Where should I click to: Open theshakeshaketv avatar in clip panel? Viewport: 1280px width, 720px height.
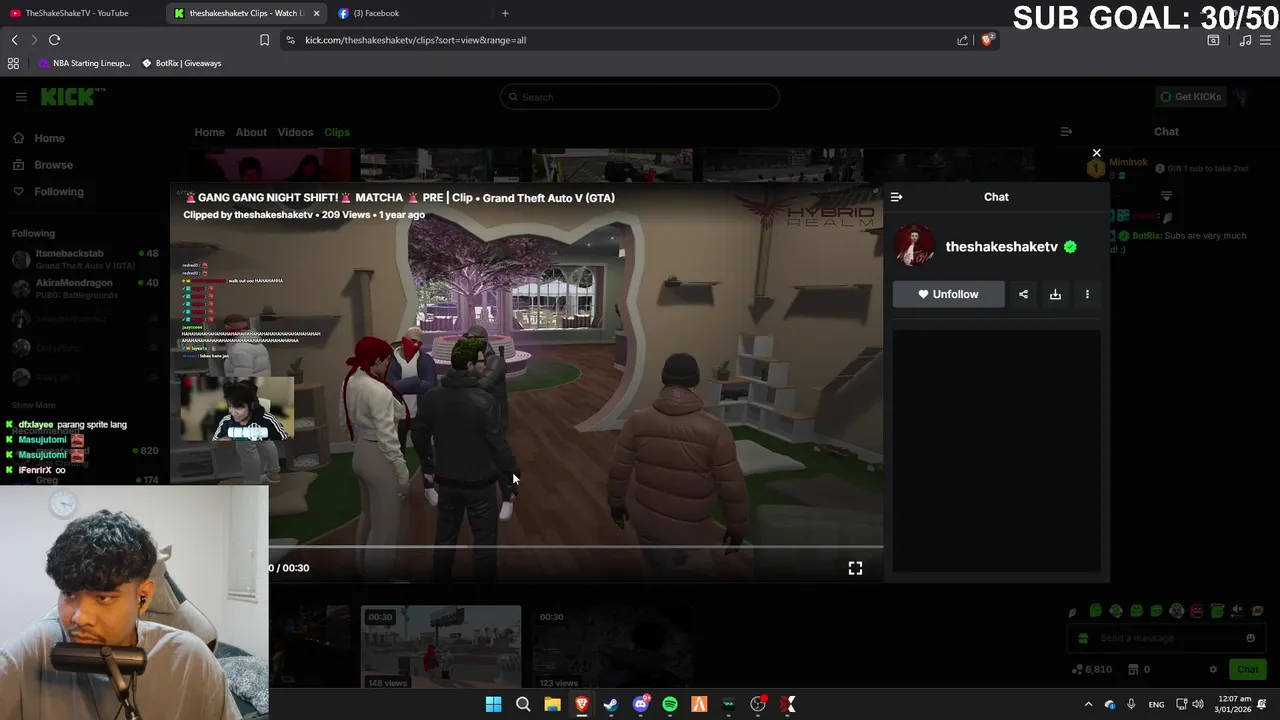click(914, 246)
